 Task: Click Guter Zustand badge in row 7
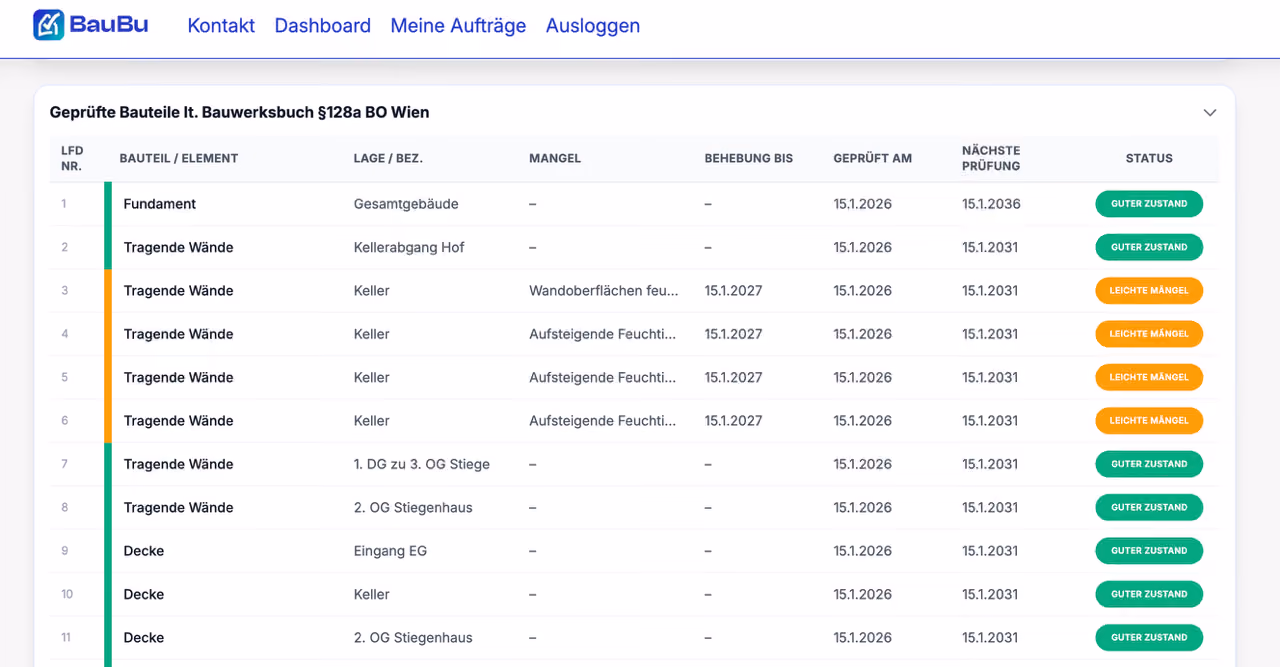[x=1149, y=464]
